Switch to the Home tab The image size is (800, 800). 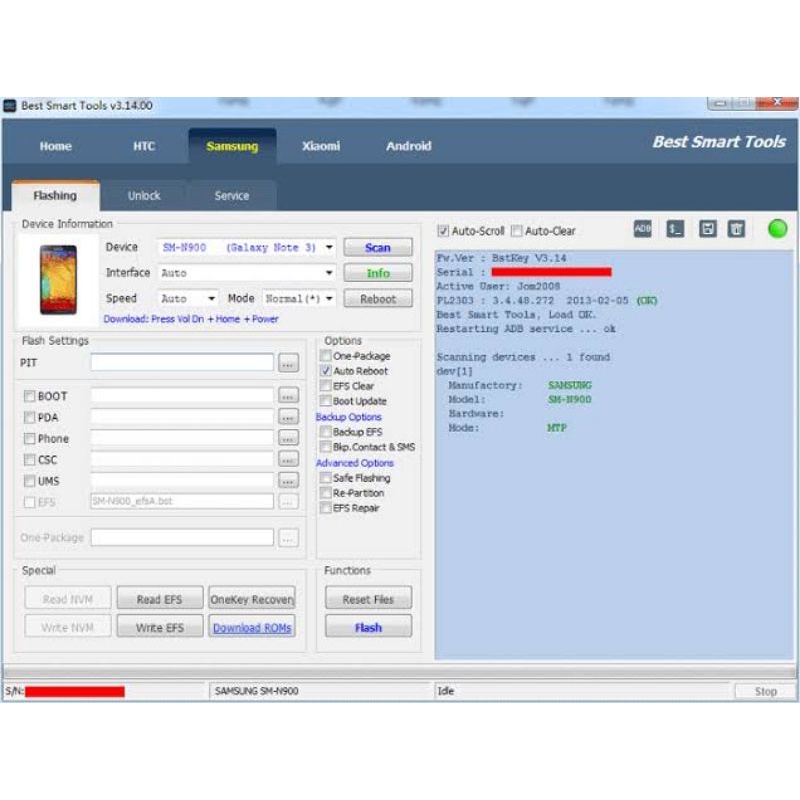56,146
